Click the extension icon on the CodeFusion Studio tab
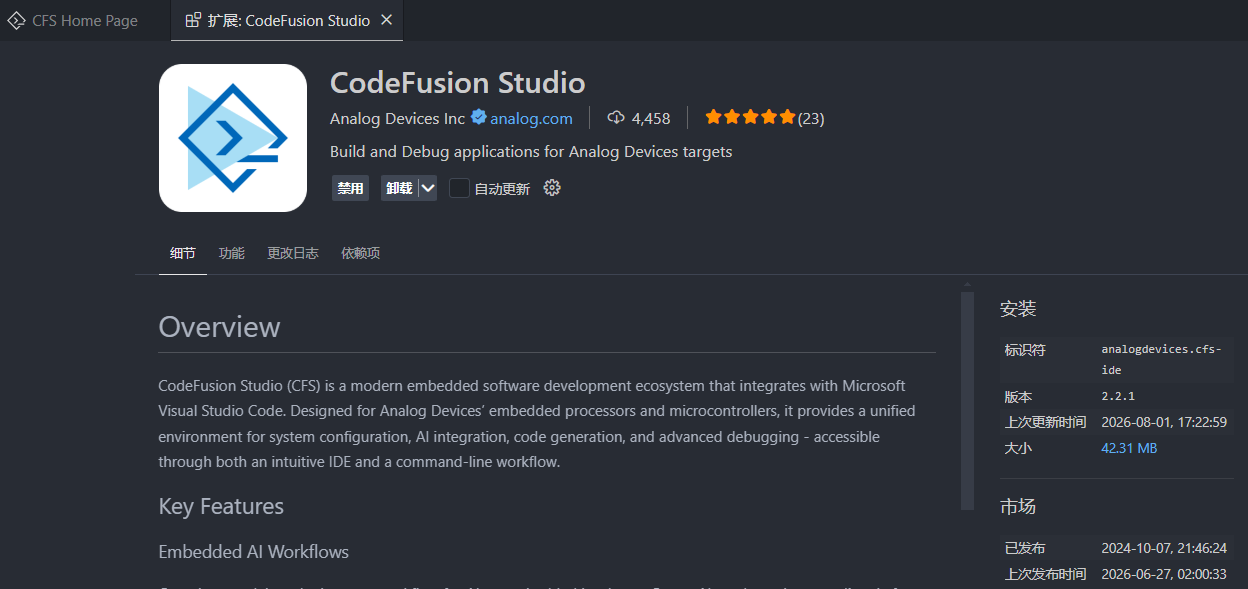This screenshot has width=1248, height=589. tap(193, 20)
